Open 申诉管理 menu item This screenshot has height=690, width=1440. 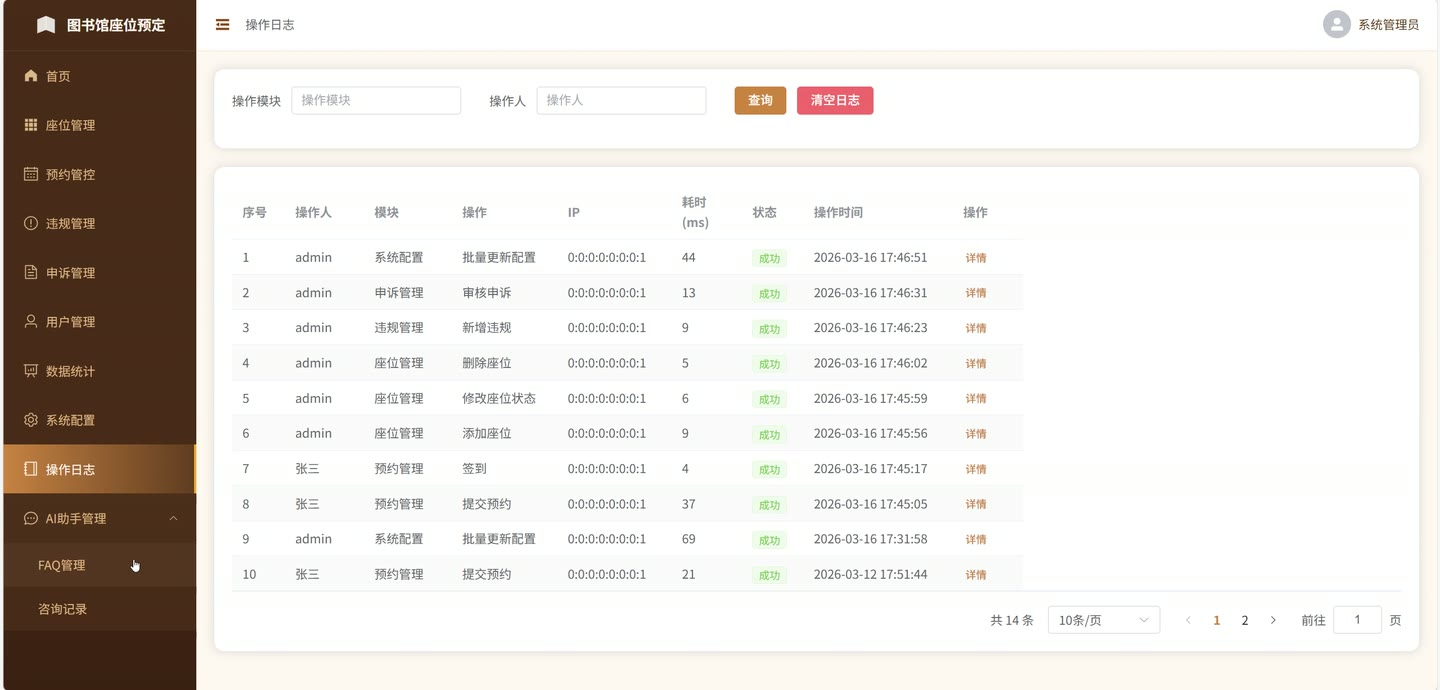coord(100,272)
